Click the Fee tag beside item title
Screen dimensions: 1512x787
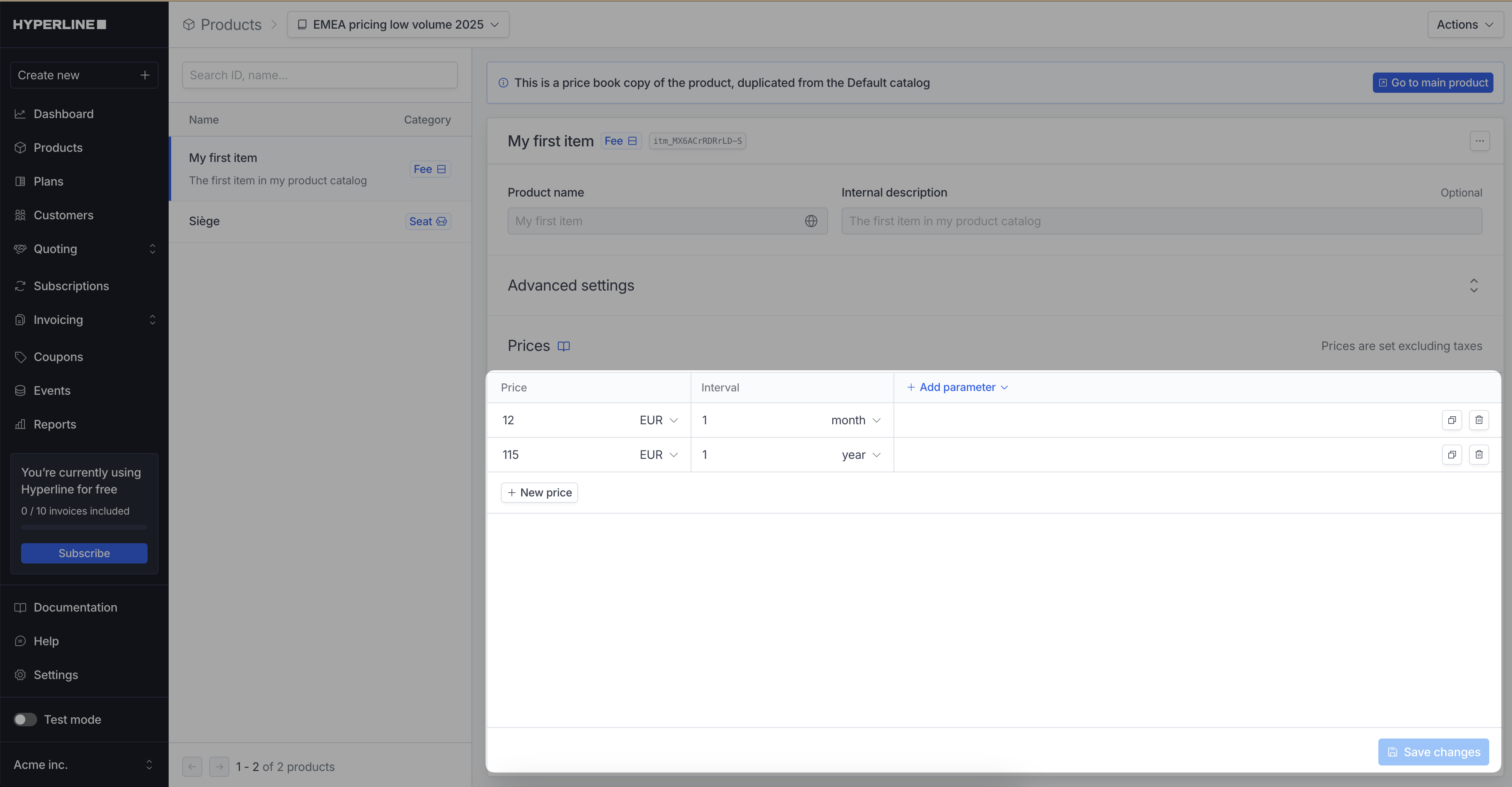(x=621, y=141)
